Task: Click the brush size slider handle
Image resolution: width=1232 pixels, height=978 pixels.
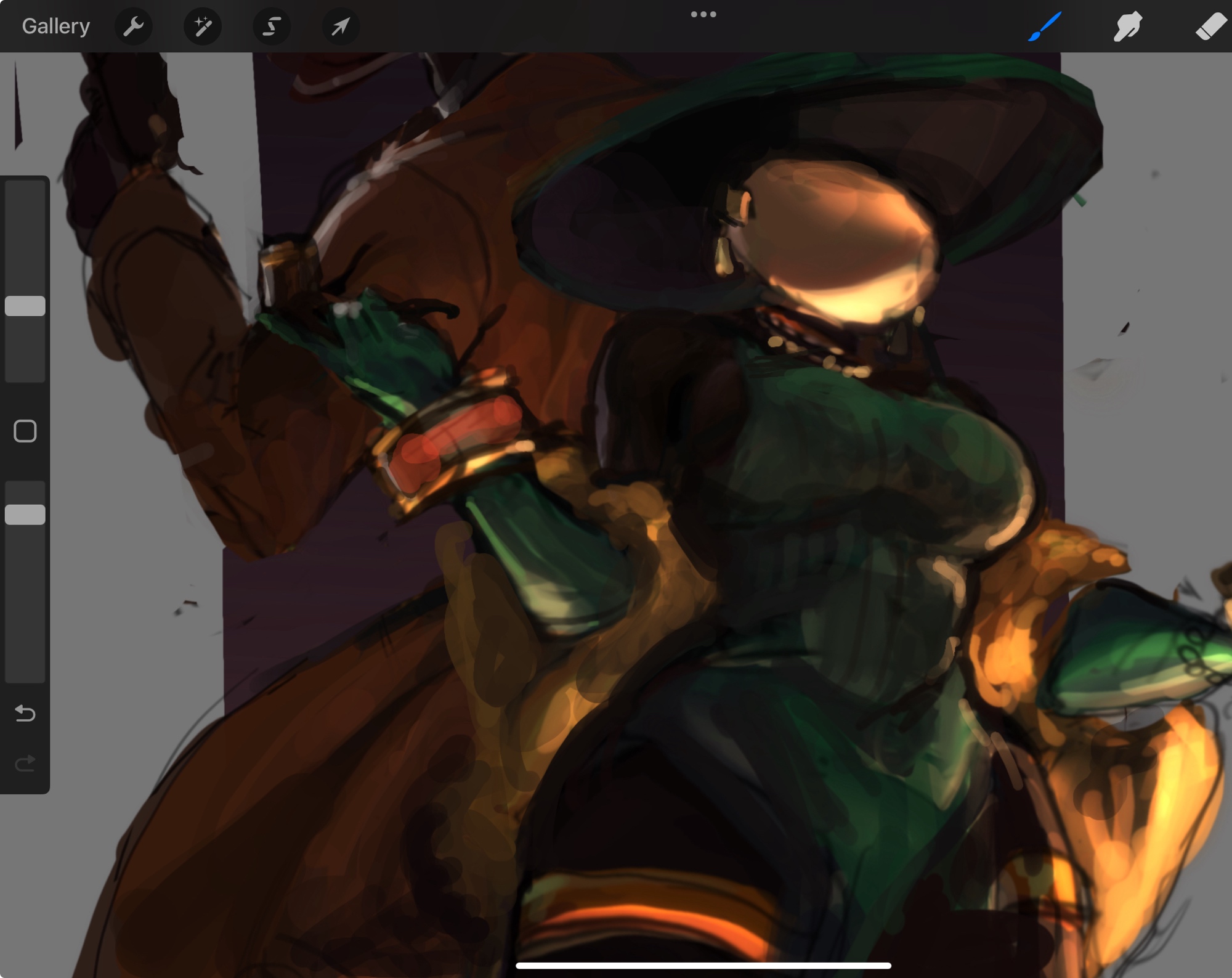Action: tap(25, 306)
